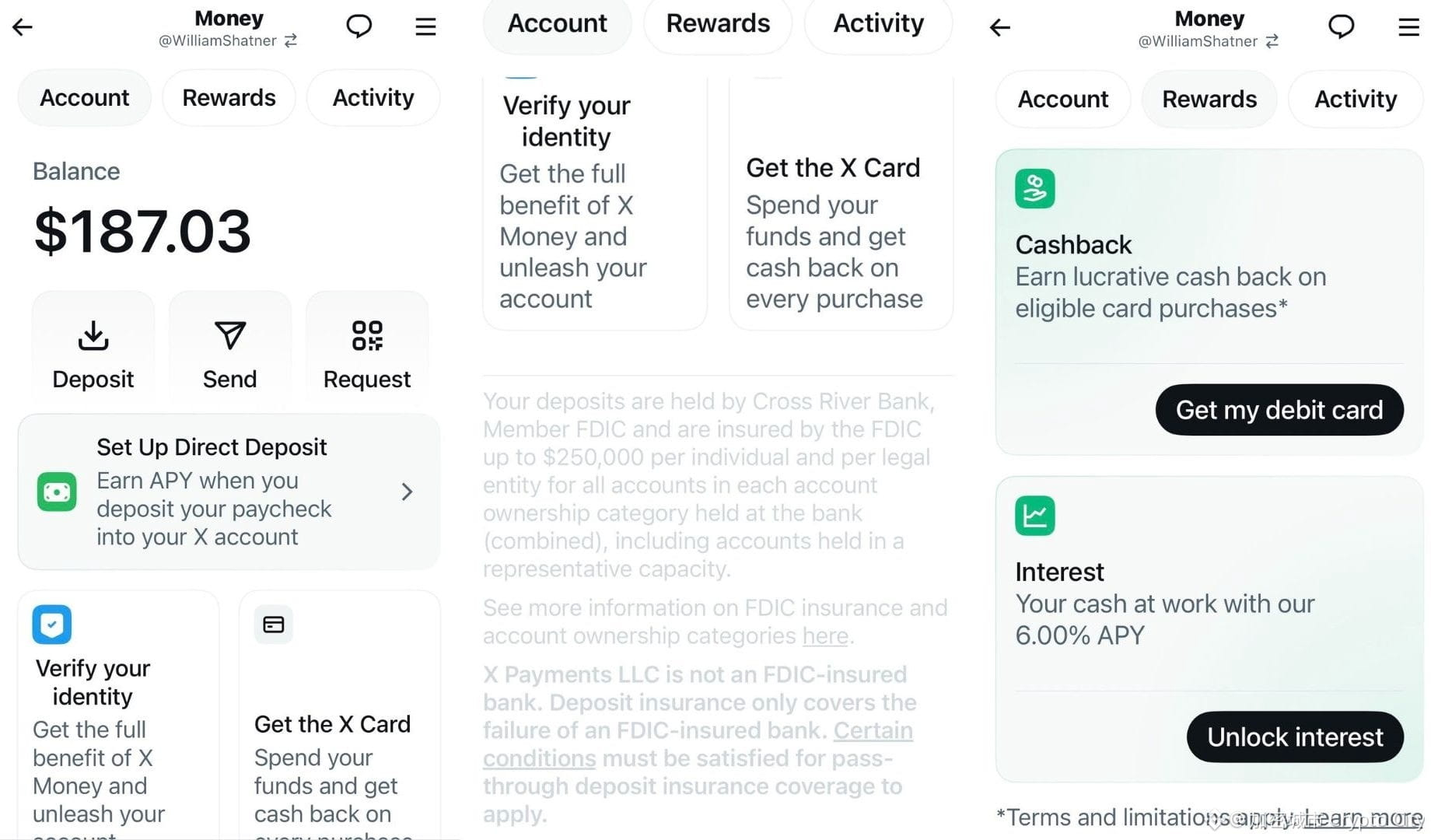Tap the Send paper plane icon
The width and height of the screenshot is (1431, 840).
pyautogui.click(x=229, y=336)
